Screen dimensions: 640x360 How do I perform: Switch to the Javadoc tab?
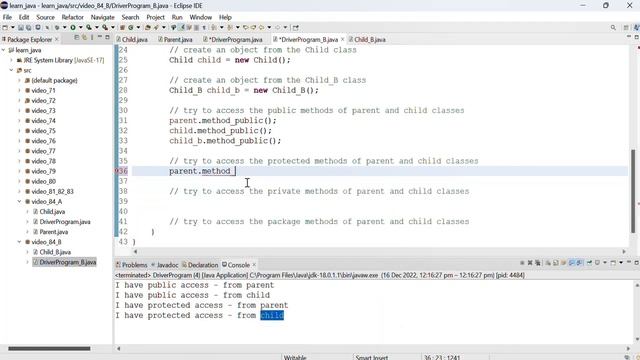(165, 265)
